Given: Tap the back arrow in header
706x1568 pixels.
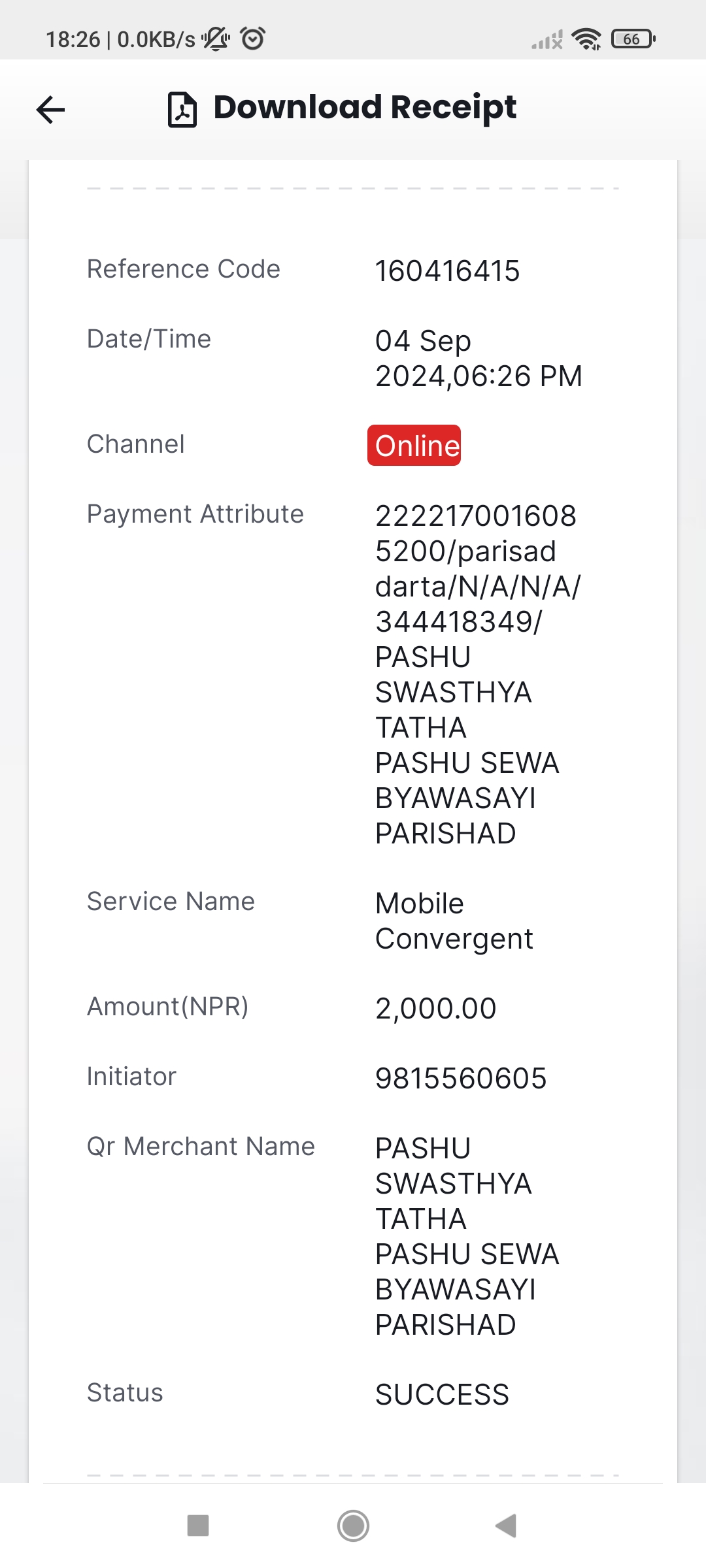Looking at the screenshot, I should (x=50, y=109).
